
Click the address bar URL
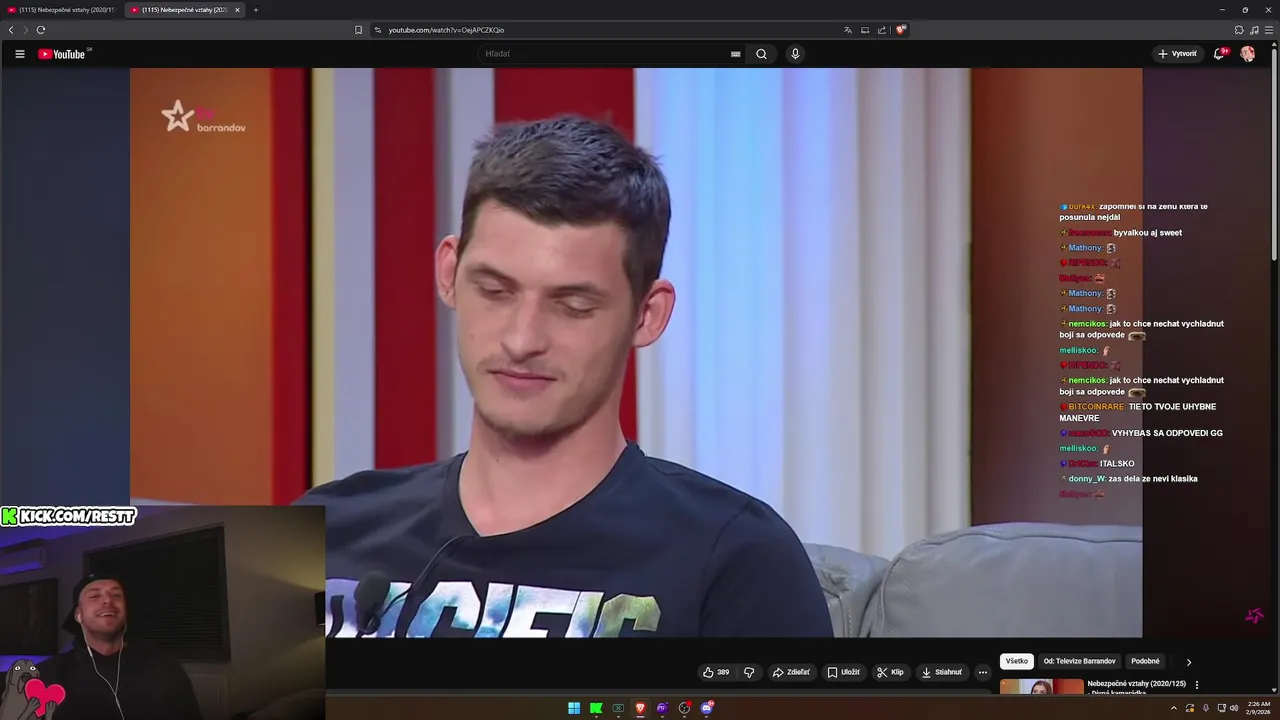coord(446,30)
